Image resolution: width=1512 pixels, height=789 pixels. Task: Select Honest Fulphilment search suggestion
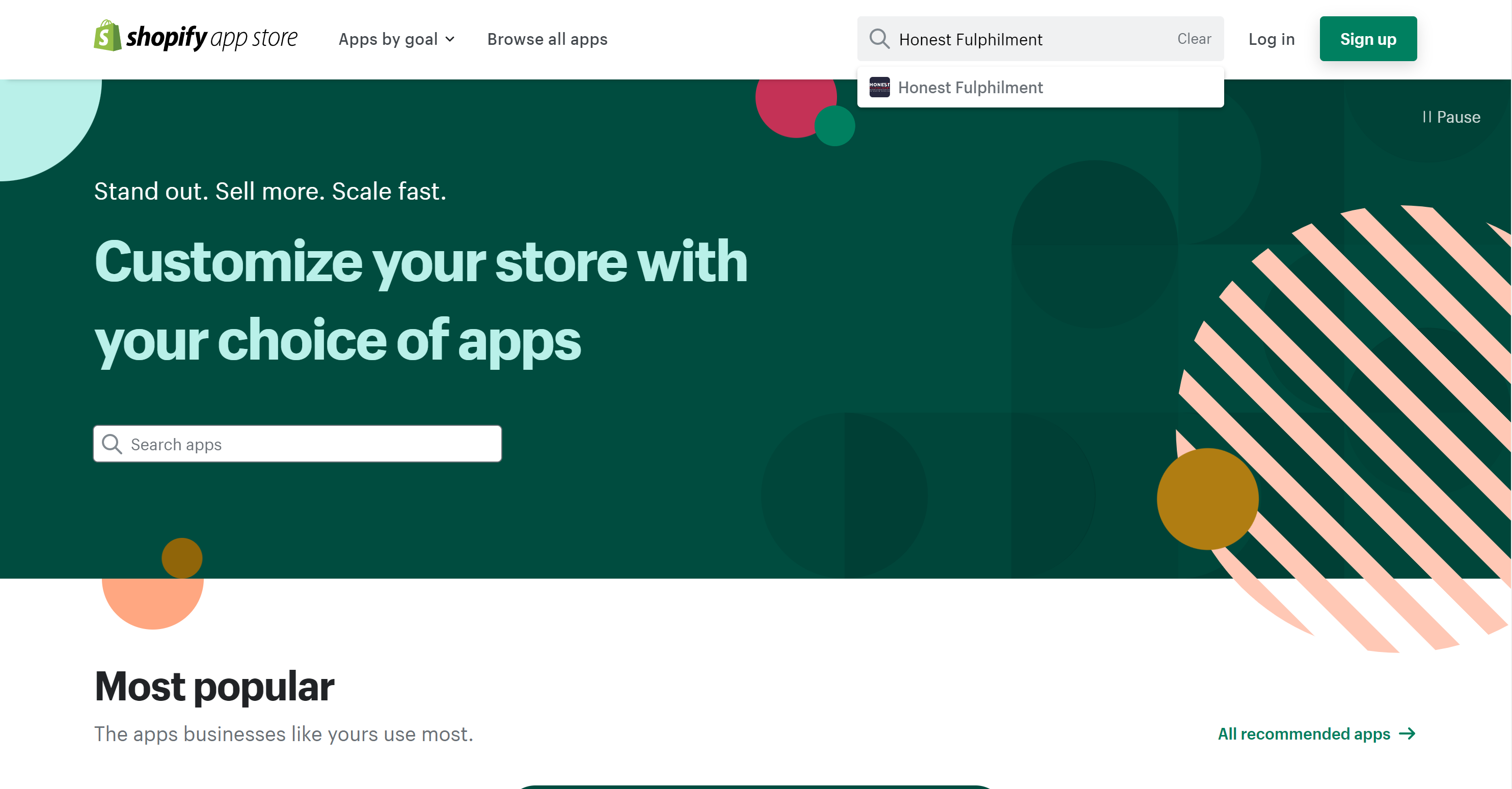[x=970, y=88]
